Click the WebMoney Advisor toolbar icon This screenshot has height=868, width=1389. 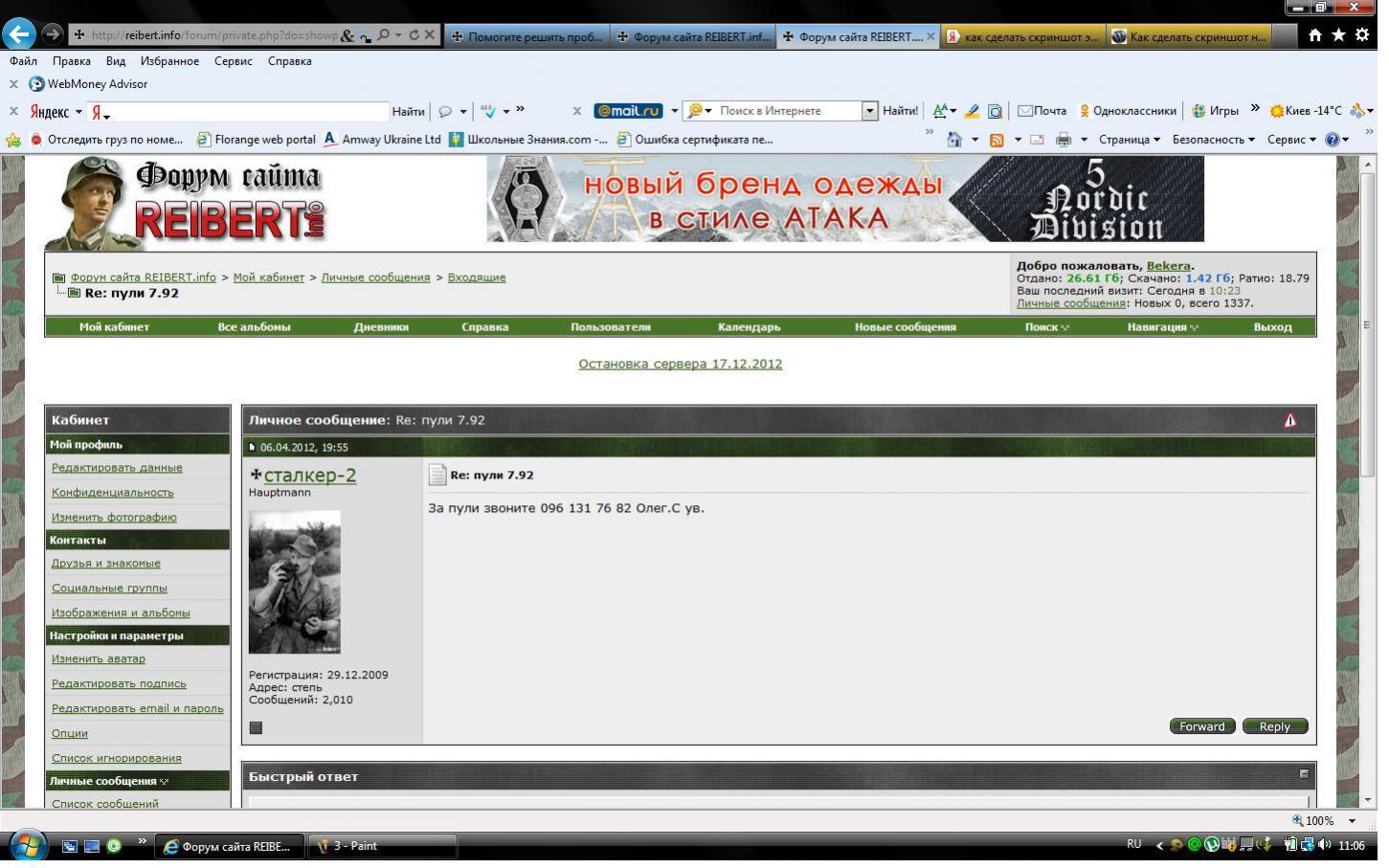pos(37,84)
